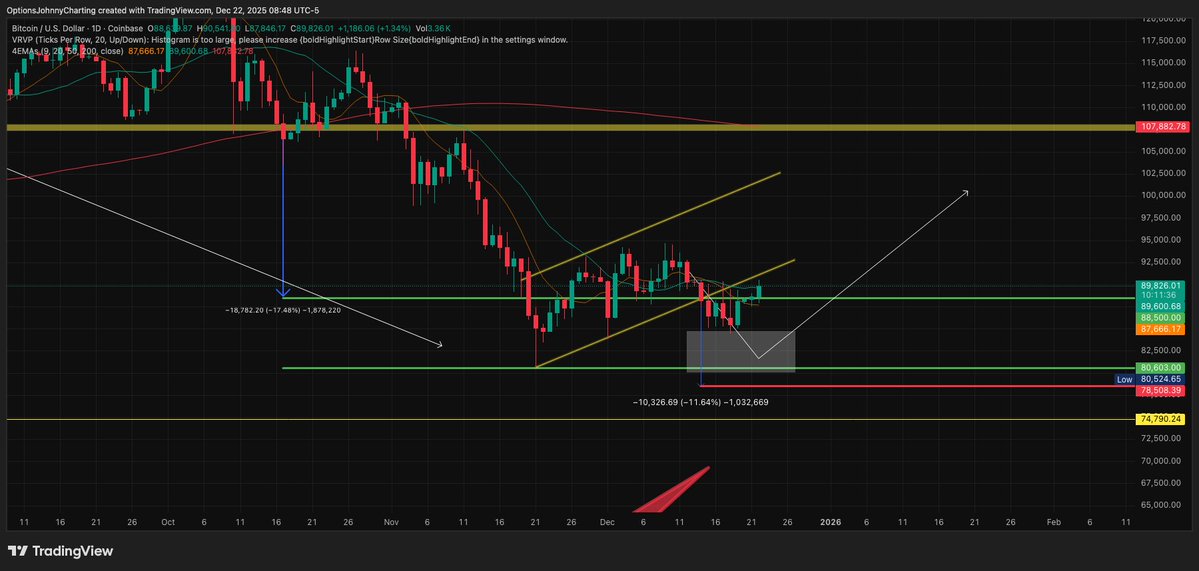Click the header text "OptionsJohnnyCharting created with TradingView.com"
1199x571 pixels.
[x=108, y=11]
